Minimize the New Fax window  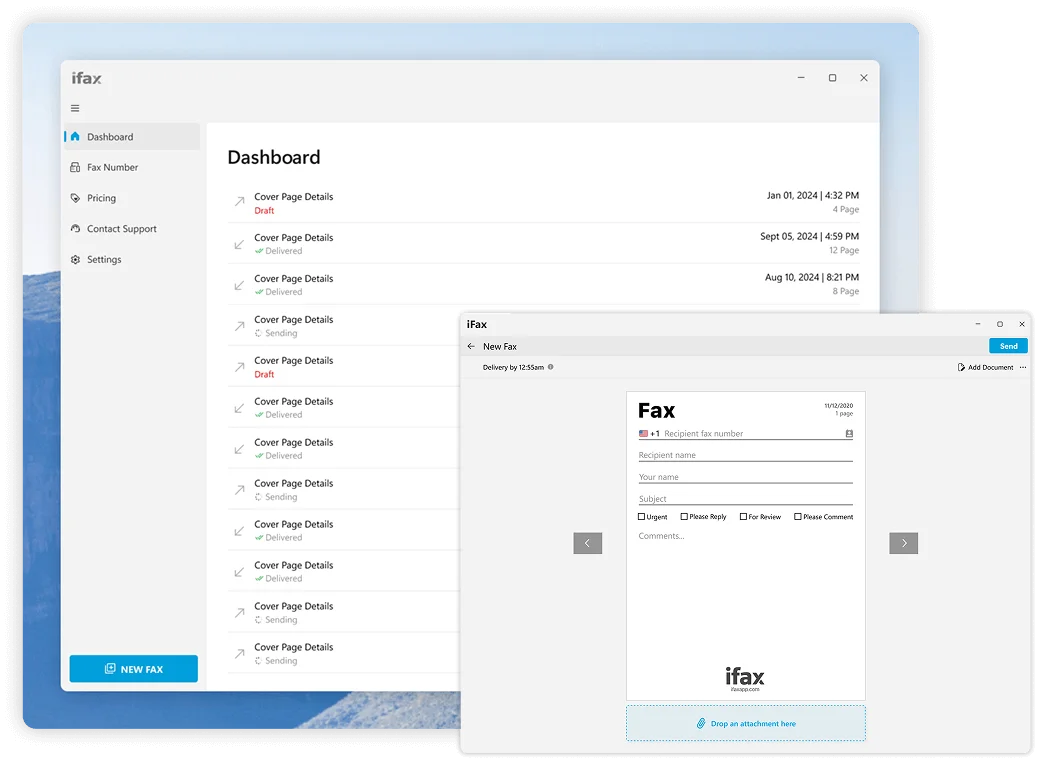pos(977,324)
